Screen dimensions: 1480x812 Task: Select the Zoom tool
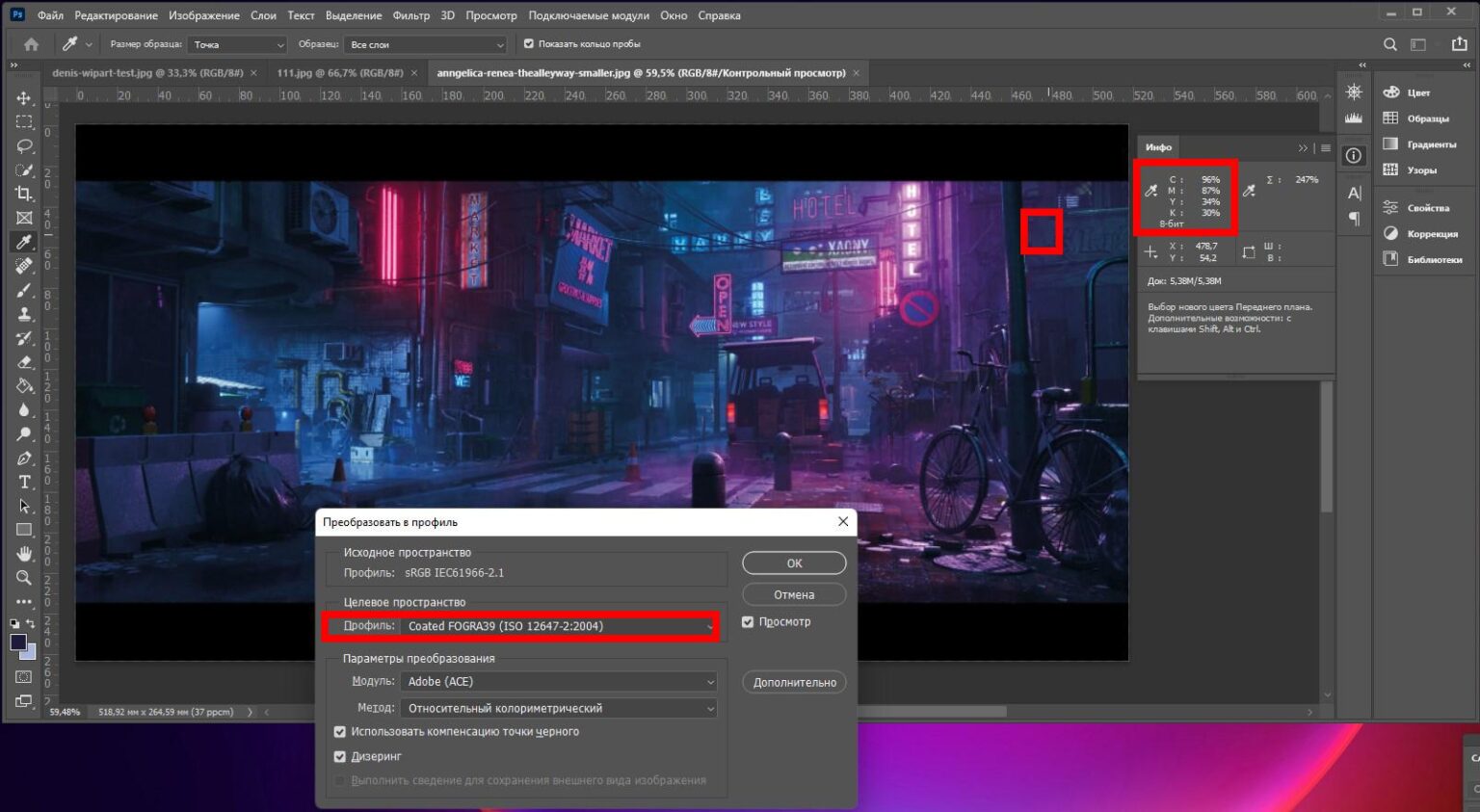tap(24, 578)
